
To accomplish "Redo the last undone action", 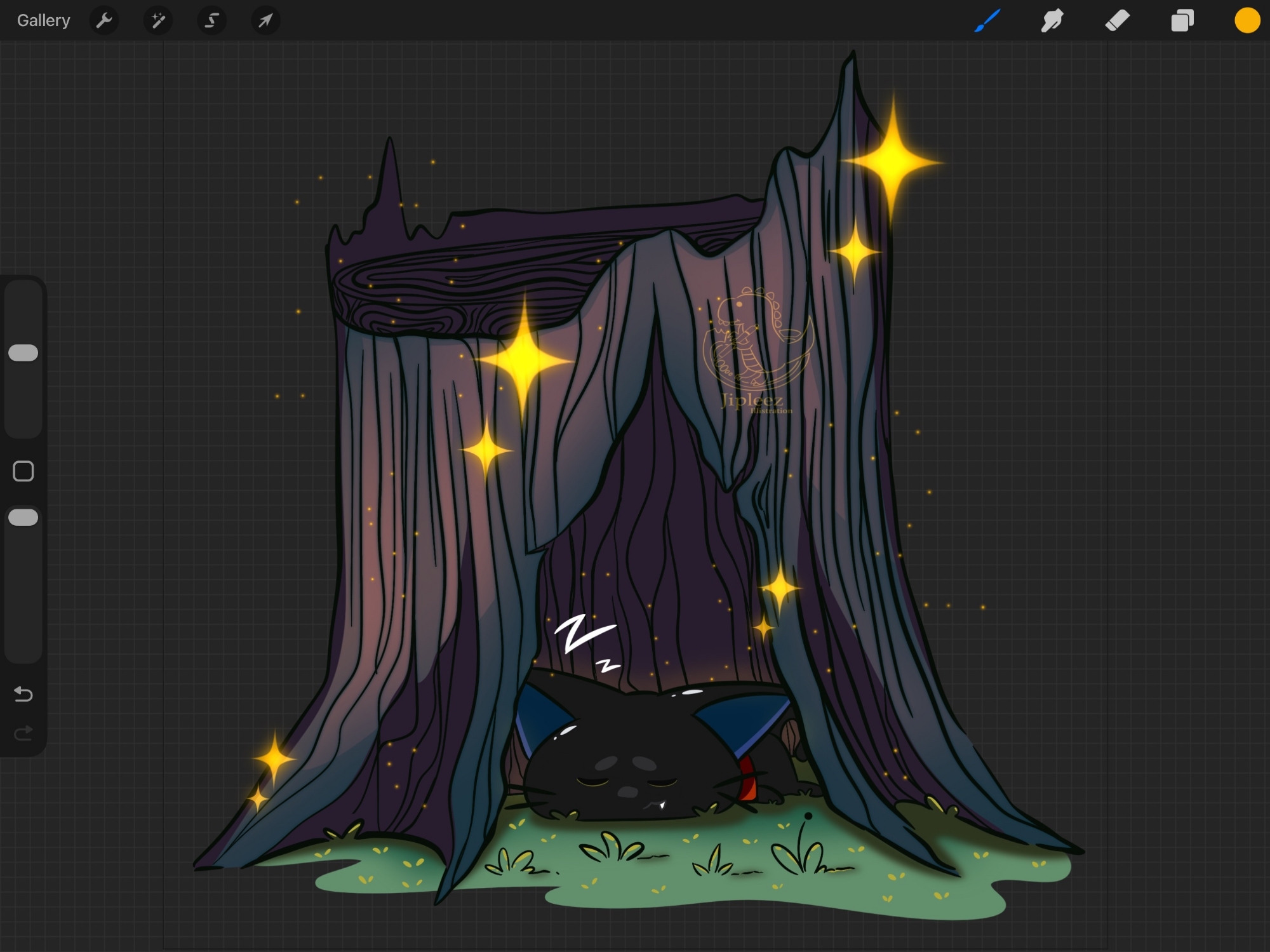I will coord(23,734).
